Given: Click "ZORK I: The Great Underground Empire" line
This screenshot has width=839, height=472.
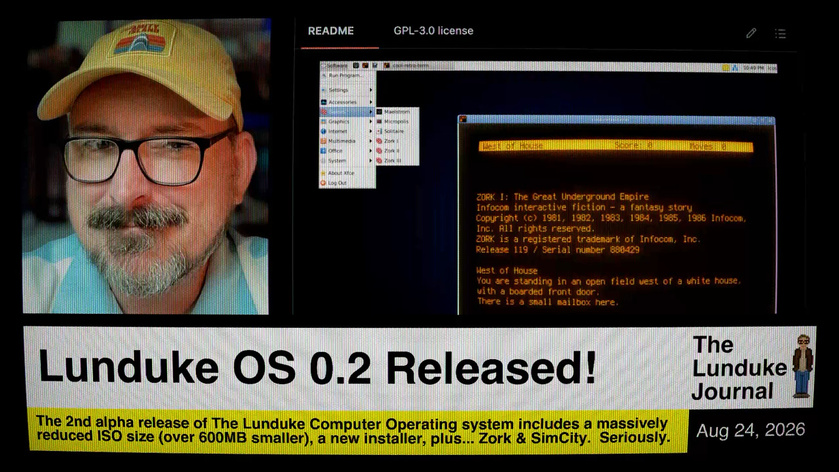Looking at the screenshot, I should point(562,196).
